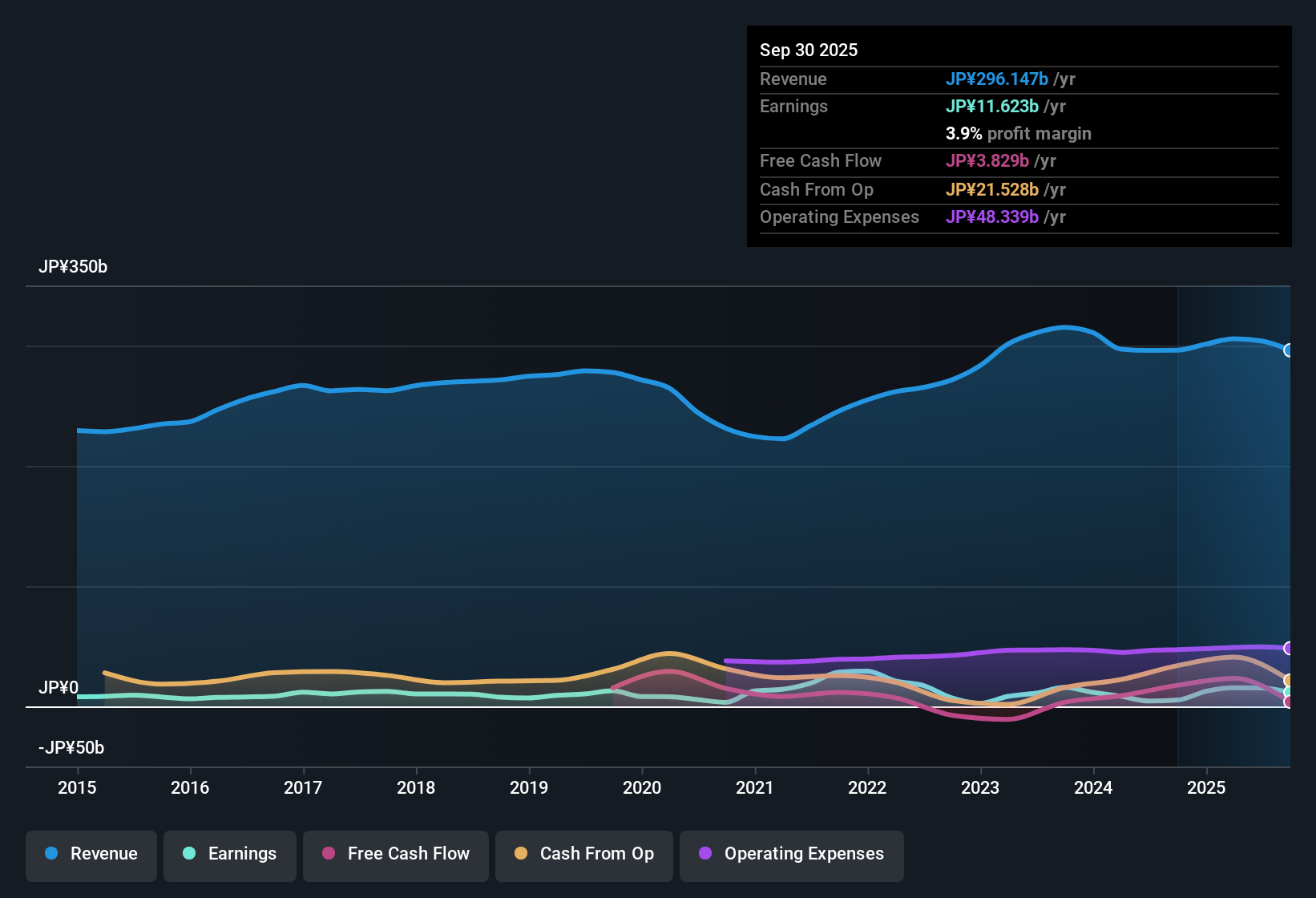Toggle the Revenue series visibility

[x=91, y=854]
